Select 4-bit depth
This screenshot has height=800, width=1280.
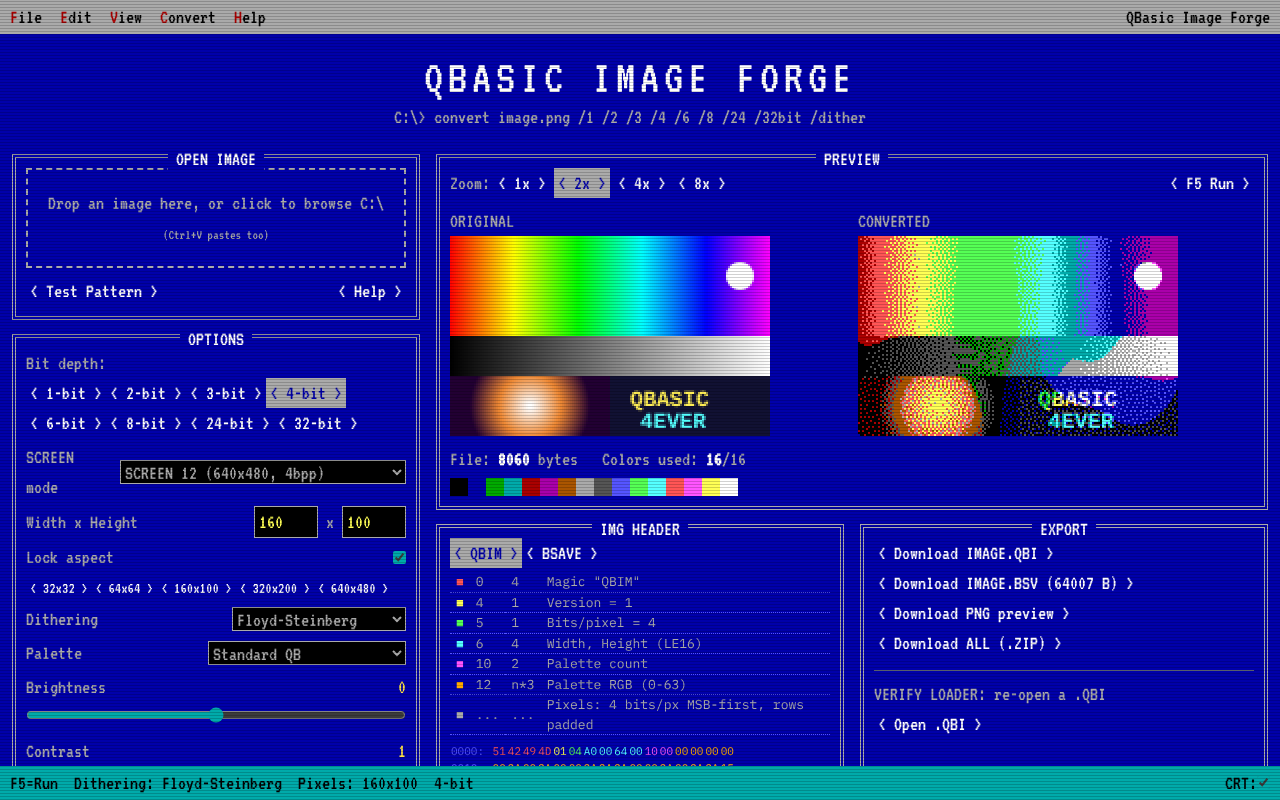click(306, 393)
